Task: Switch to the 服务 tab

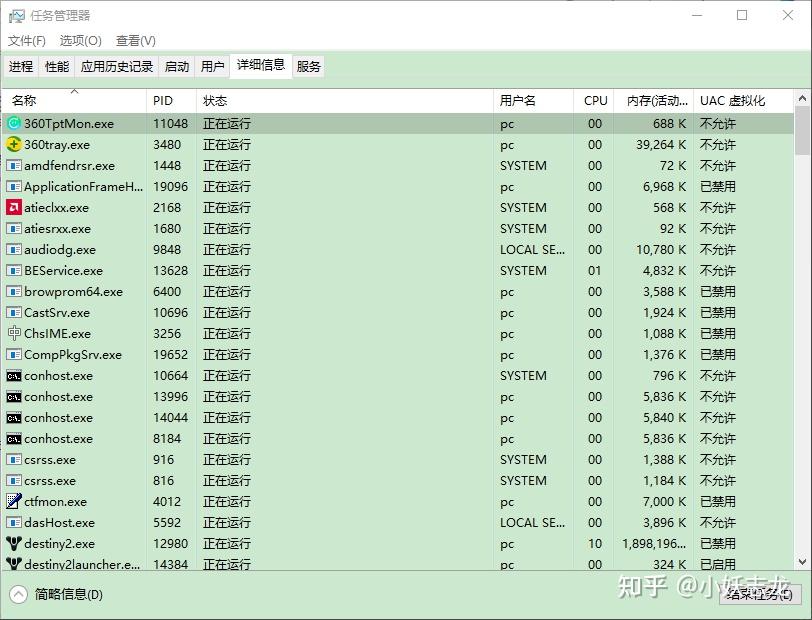Action: pyautogui.click(x=309, y=66)
